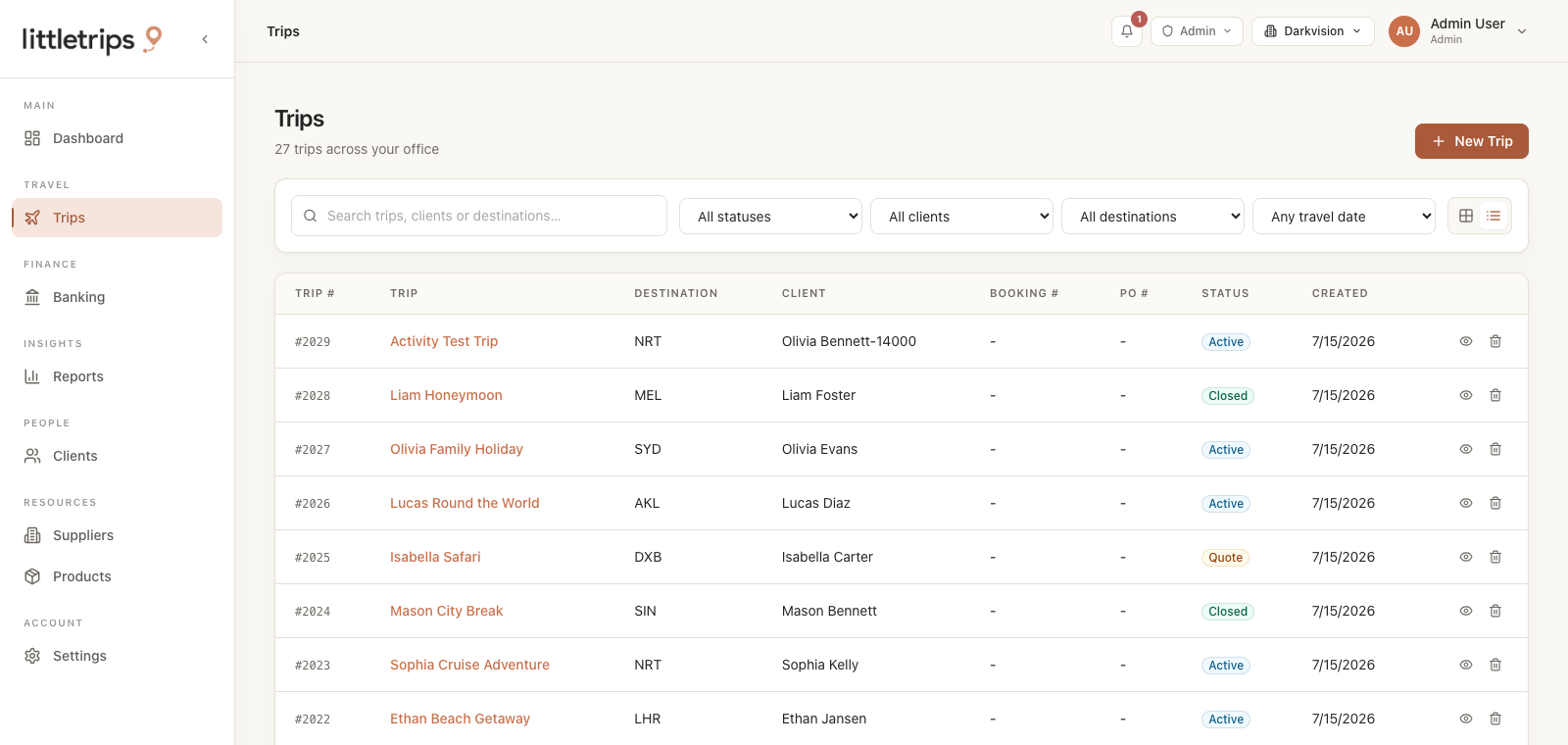Click the STATUS column header
Screen dimensions: 1568x745
click(1225, 293)
